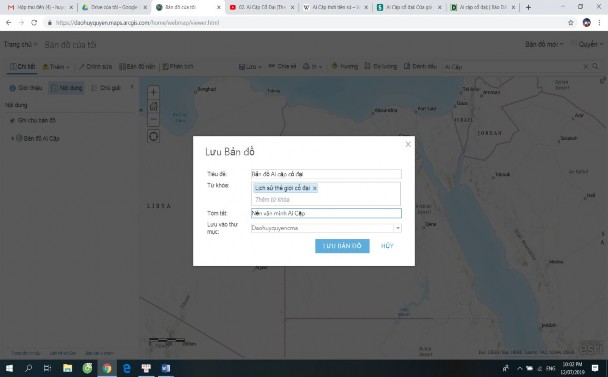Image resolution: width=608 pixels, height=377 pixels.
Task: Switch to Chi tiết tab
Action: pos(22,66)
